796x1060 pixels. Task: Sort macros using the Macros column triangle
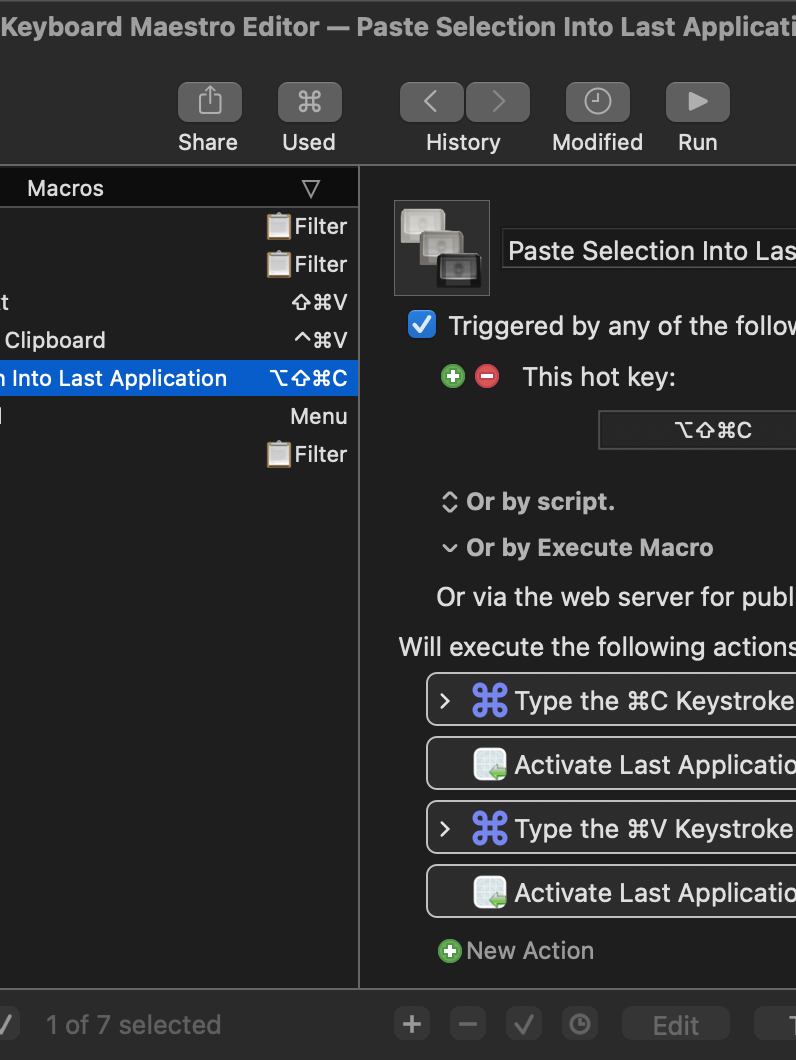(x=311, y=189)
